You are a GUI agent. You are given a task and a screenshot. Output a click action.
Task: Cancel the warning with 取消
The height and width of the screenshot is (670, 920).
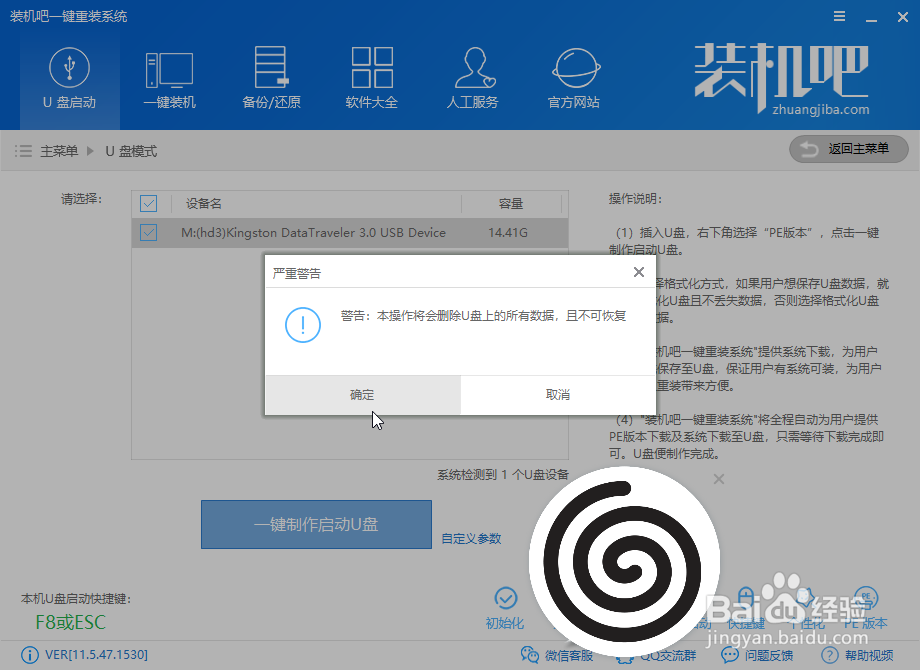557,395
